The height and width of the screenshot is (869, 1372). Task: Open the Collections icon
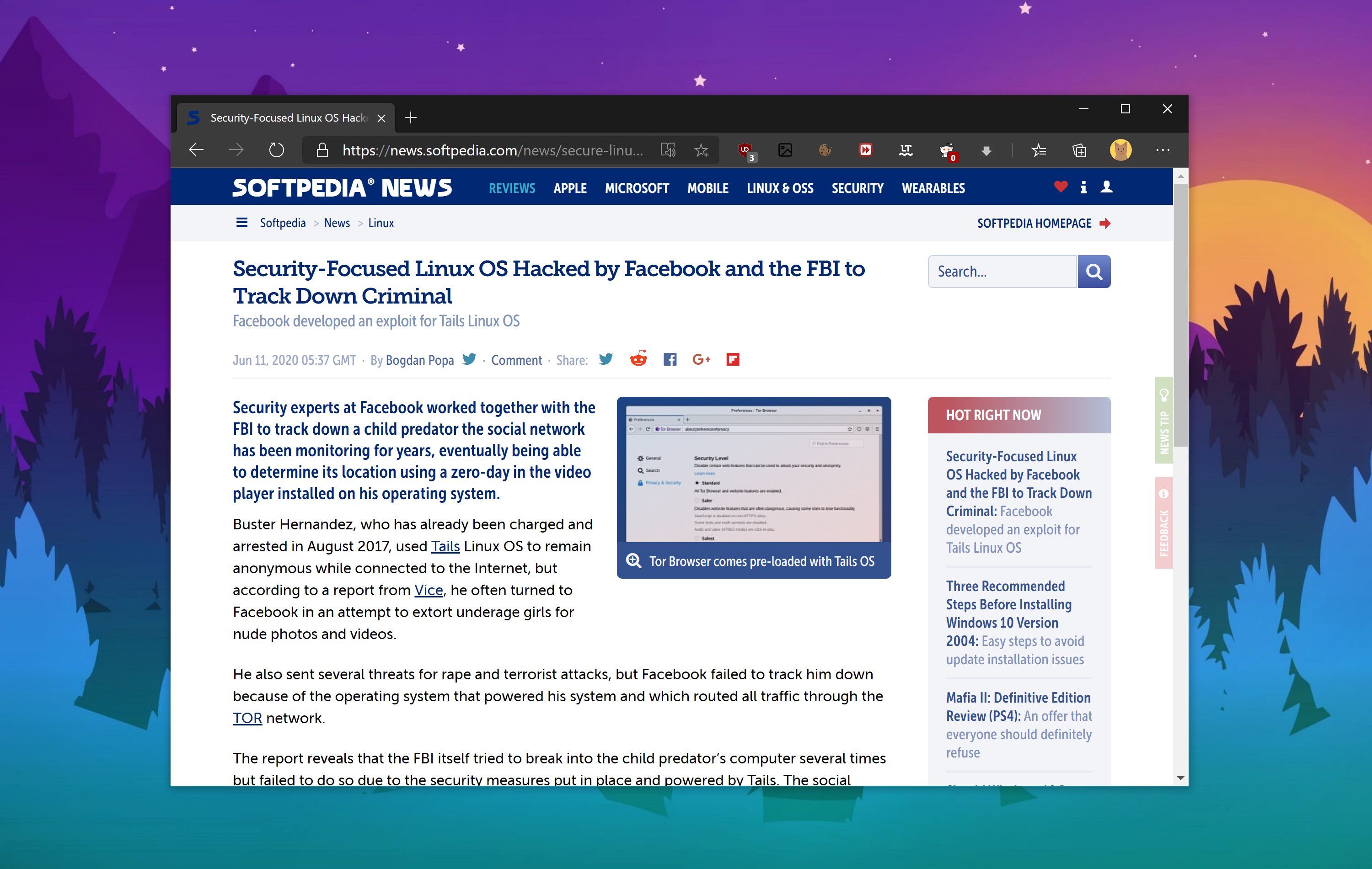(x=1079, y=150)
